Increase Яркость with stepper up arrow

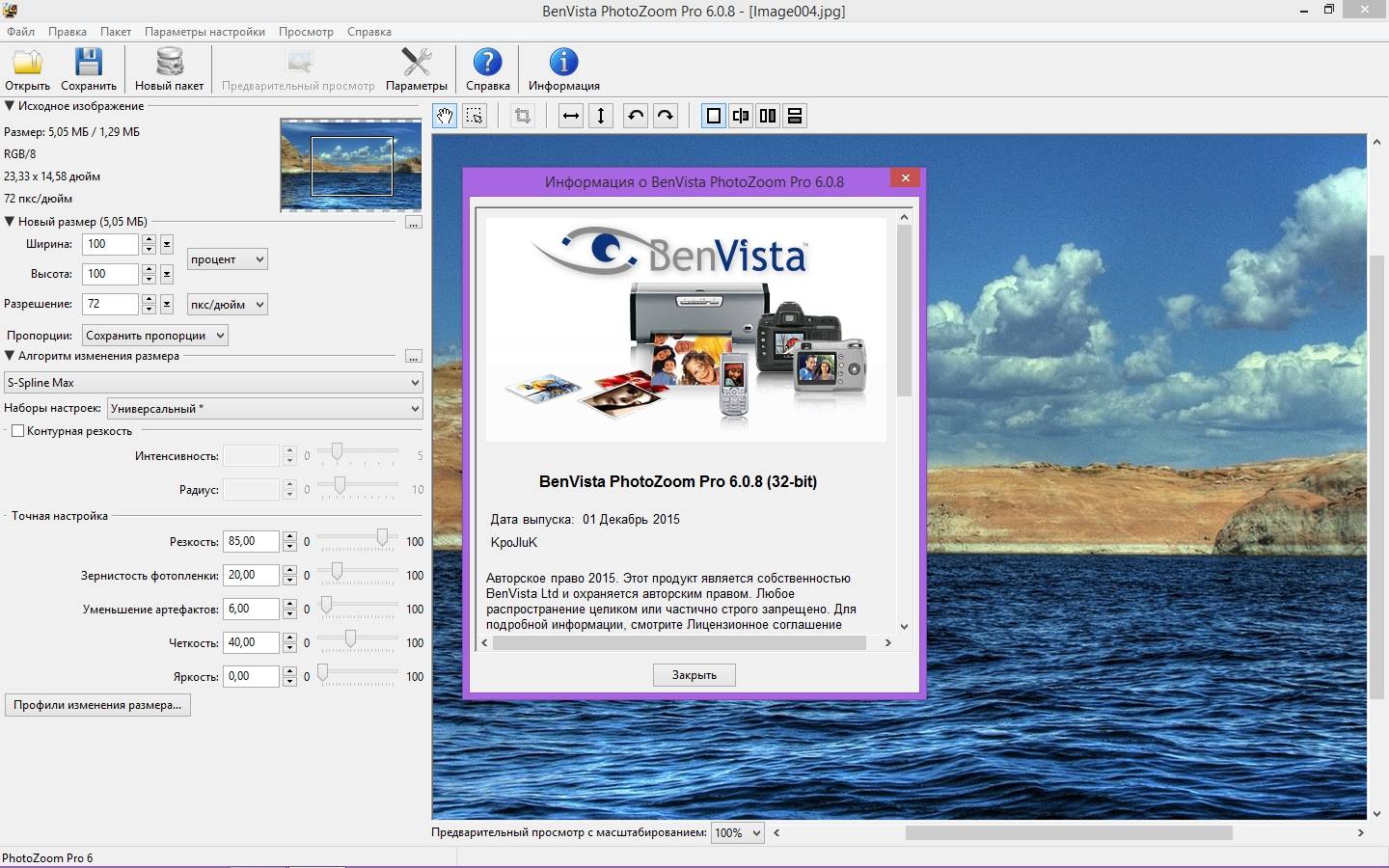click(x=289, y=671)
